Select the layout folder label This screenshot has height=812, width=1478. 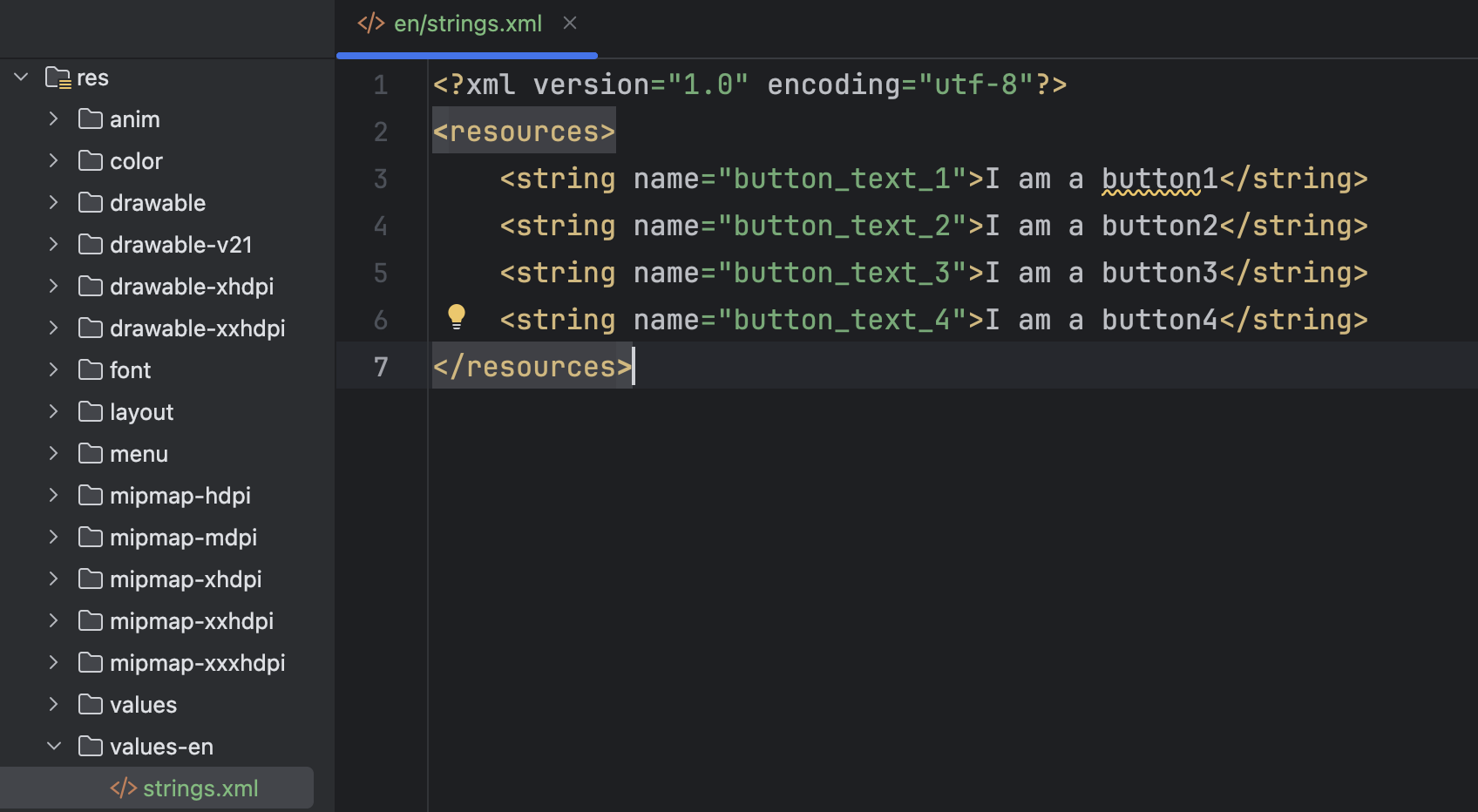tap(141, 412)
